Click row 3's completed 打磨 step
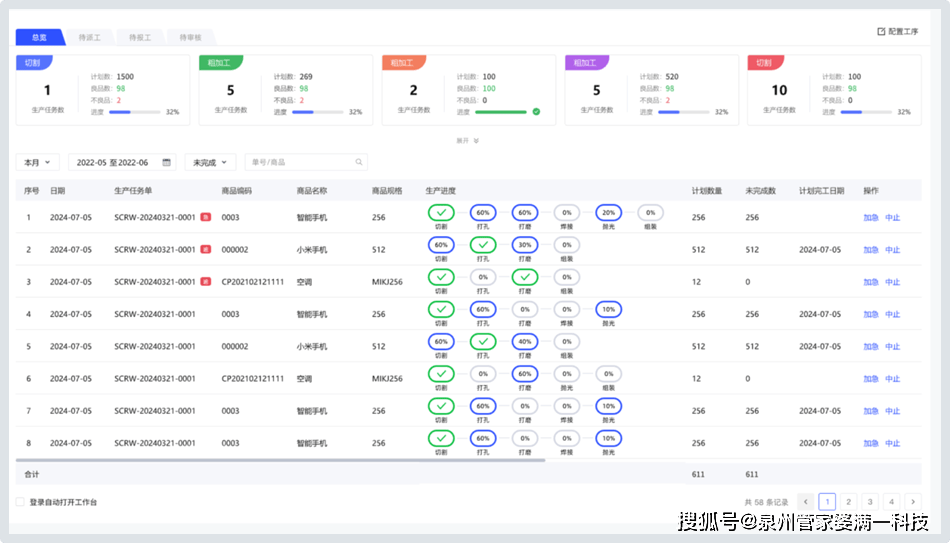This screenshot has height=543, width=950. tap(525, 277)
